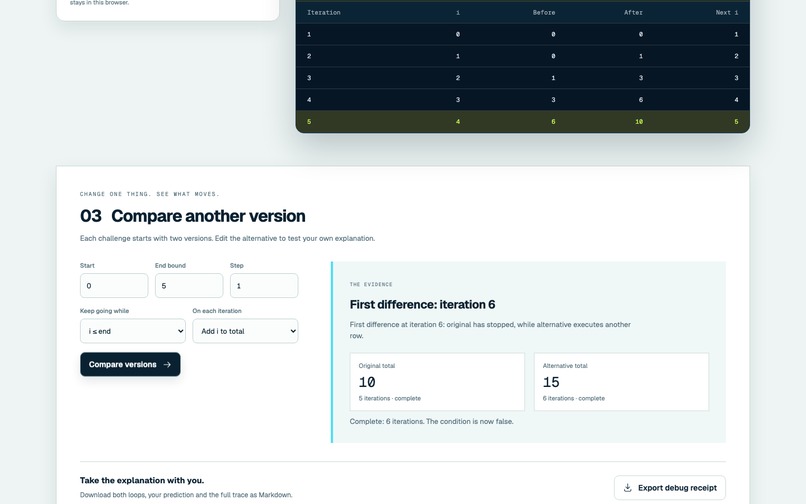Click the Iteration column header
This screenshot has height=504, width=806.
pyautogui.click(x=324, y=12)
